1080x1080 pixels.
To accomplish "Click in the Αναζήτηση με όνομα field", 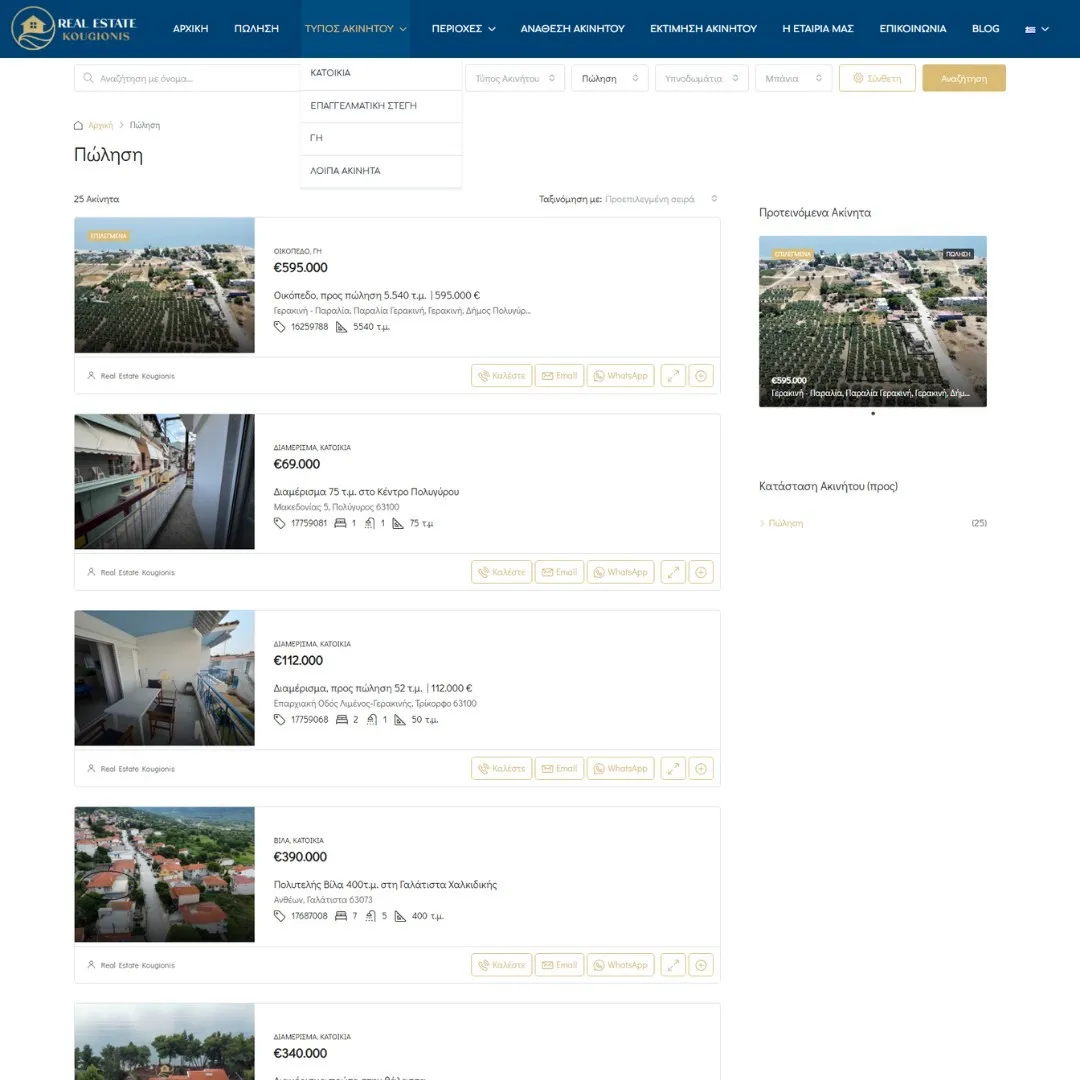I will (187, 79).
